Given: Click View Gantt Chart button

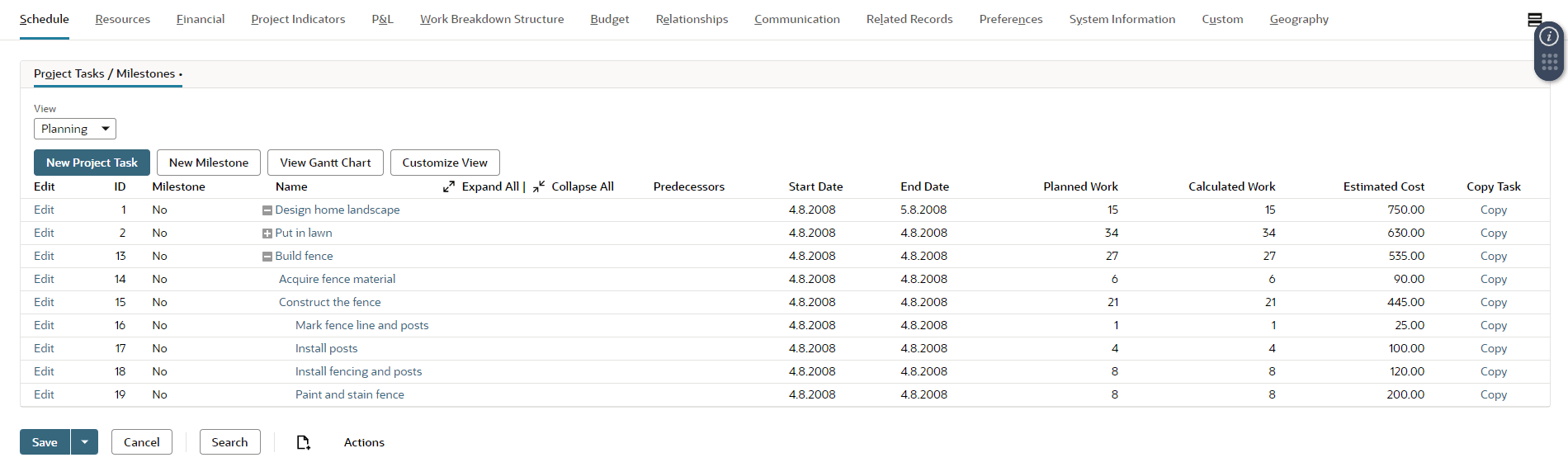Looking at the screenshot, I should 325,163.
